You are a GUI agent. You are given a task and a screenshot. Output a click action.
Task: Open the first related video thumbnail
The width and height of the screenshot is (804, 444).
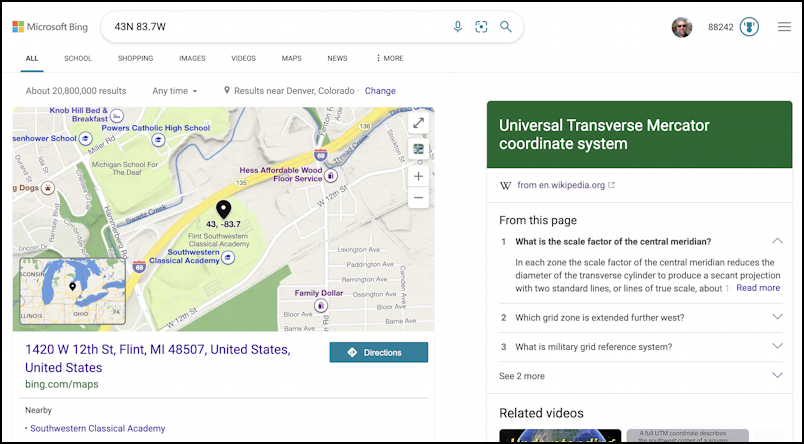pyautogui.click(x=560, y=435)
